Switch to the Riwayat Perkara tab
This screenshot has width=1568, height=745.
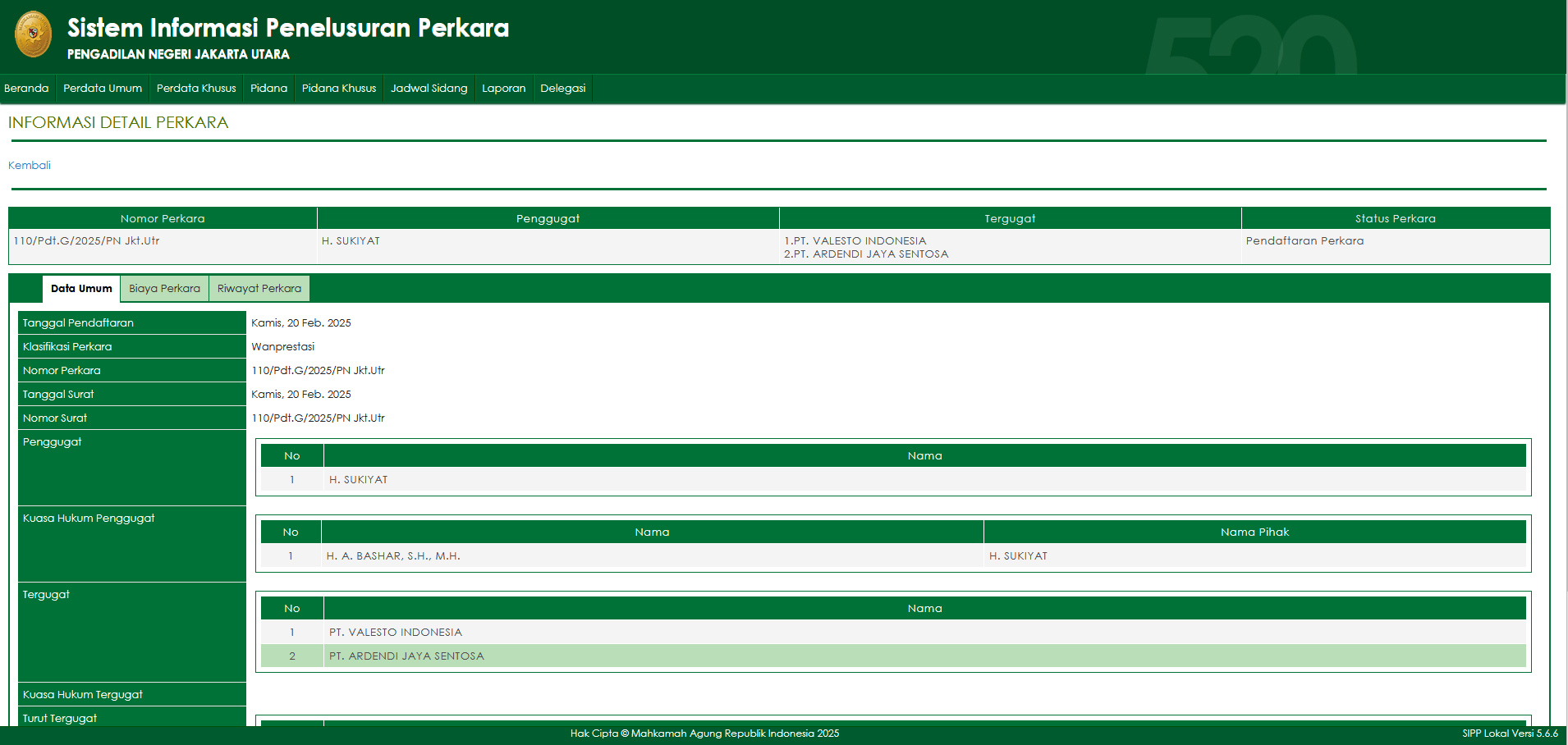(259, 289)
